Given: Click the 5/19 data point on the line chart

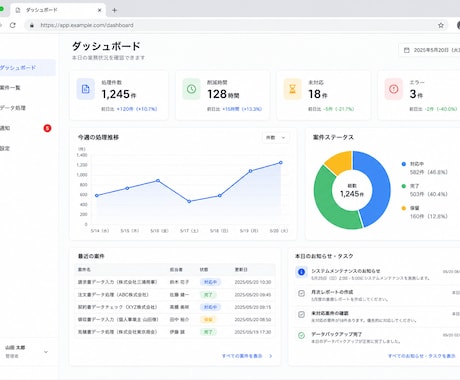Looking at the screenshot, I should (250, 171).
